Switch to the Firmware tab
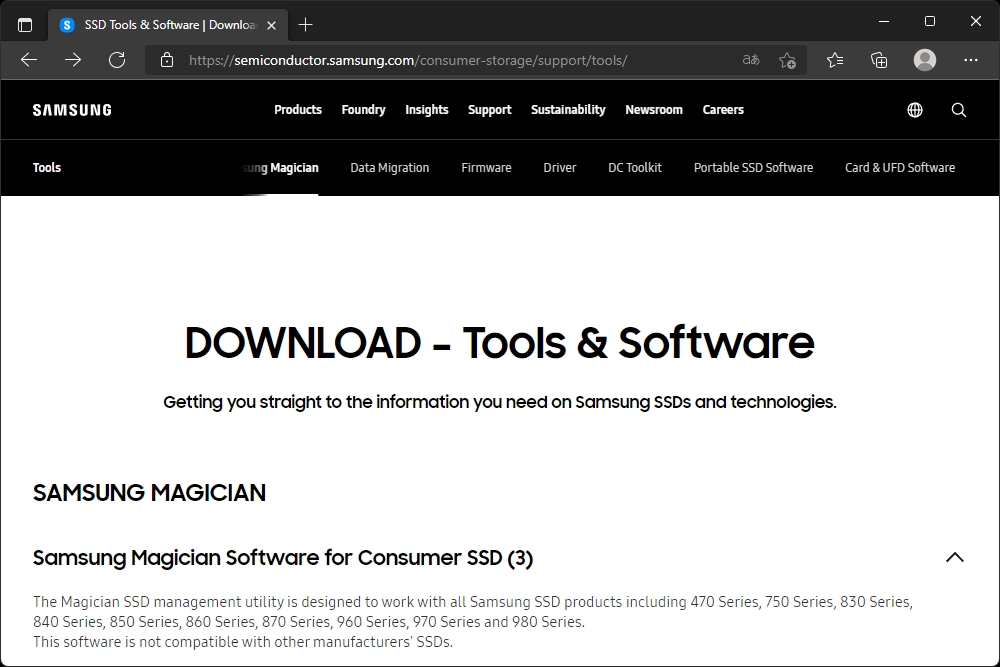The height and width of the screenshot is (667, 1000). pos(486,168)
